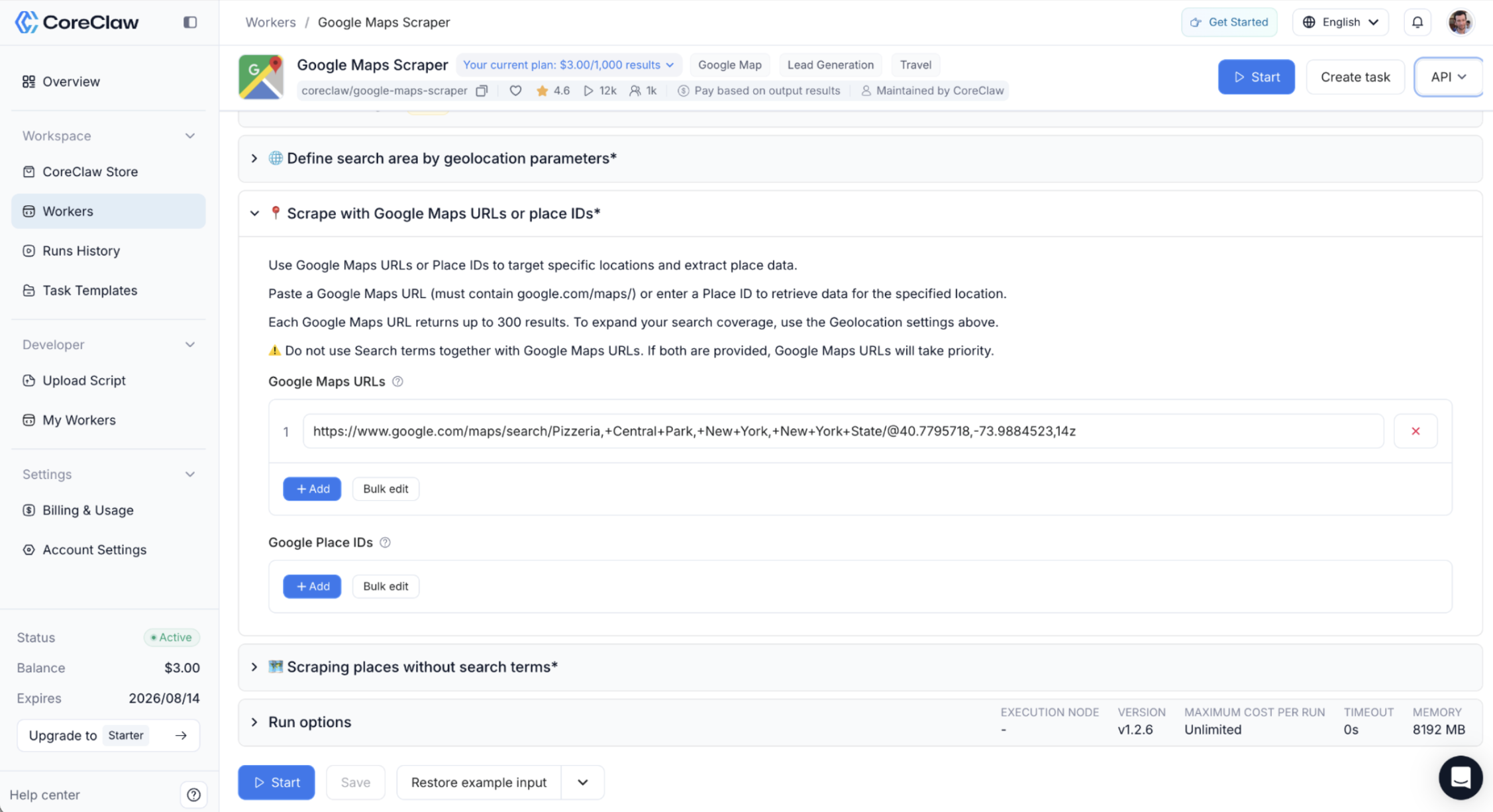Viewport: 1493px width, 812px height.
Task: Add a Google Maps URL
Action: pyautogui.click(x=312, y=489)
